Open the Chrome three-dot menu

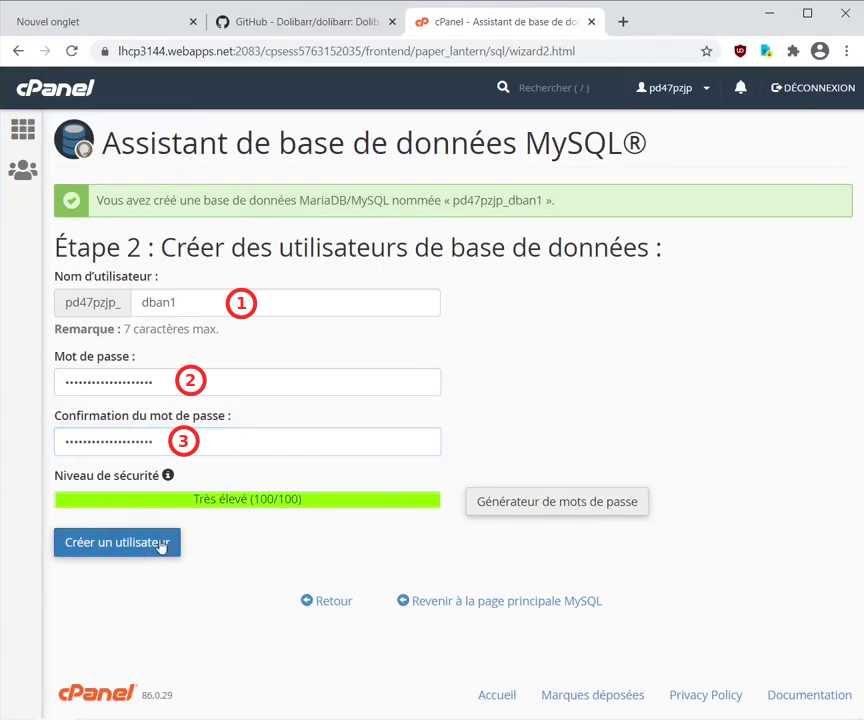(x=846, y=51)
